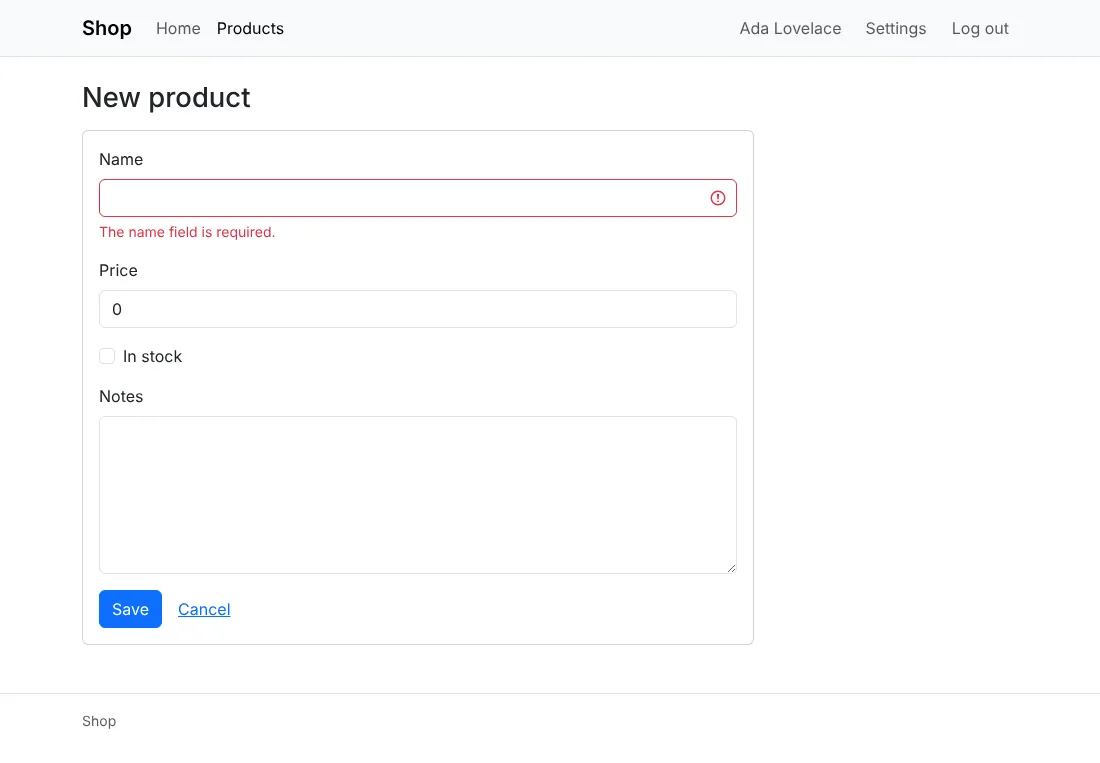The image size is (1100, 763).
Task: Click the Cancel link
Action: 204,609
